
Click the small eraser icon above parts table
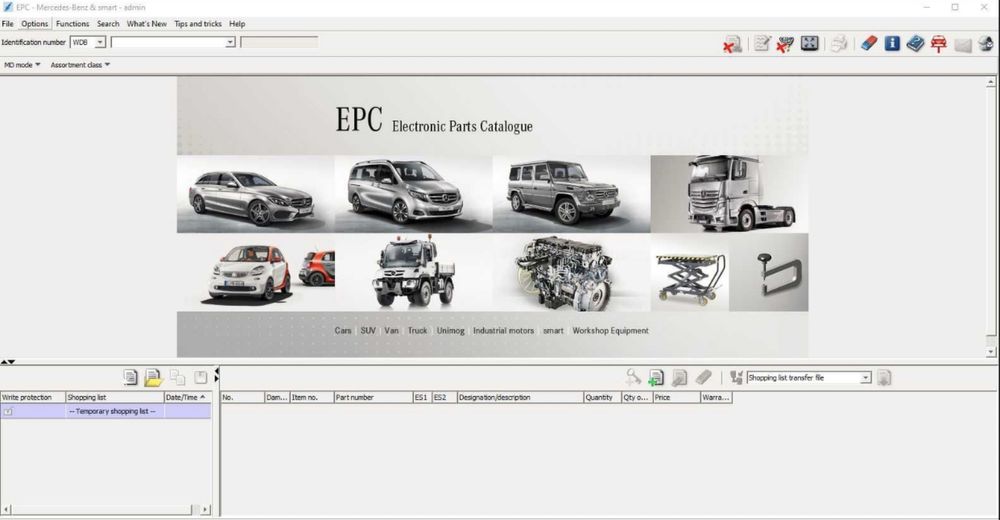click(703, 377)
